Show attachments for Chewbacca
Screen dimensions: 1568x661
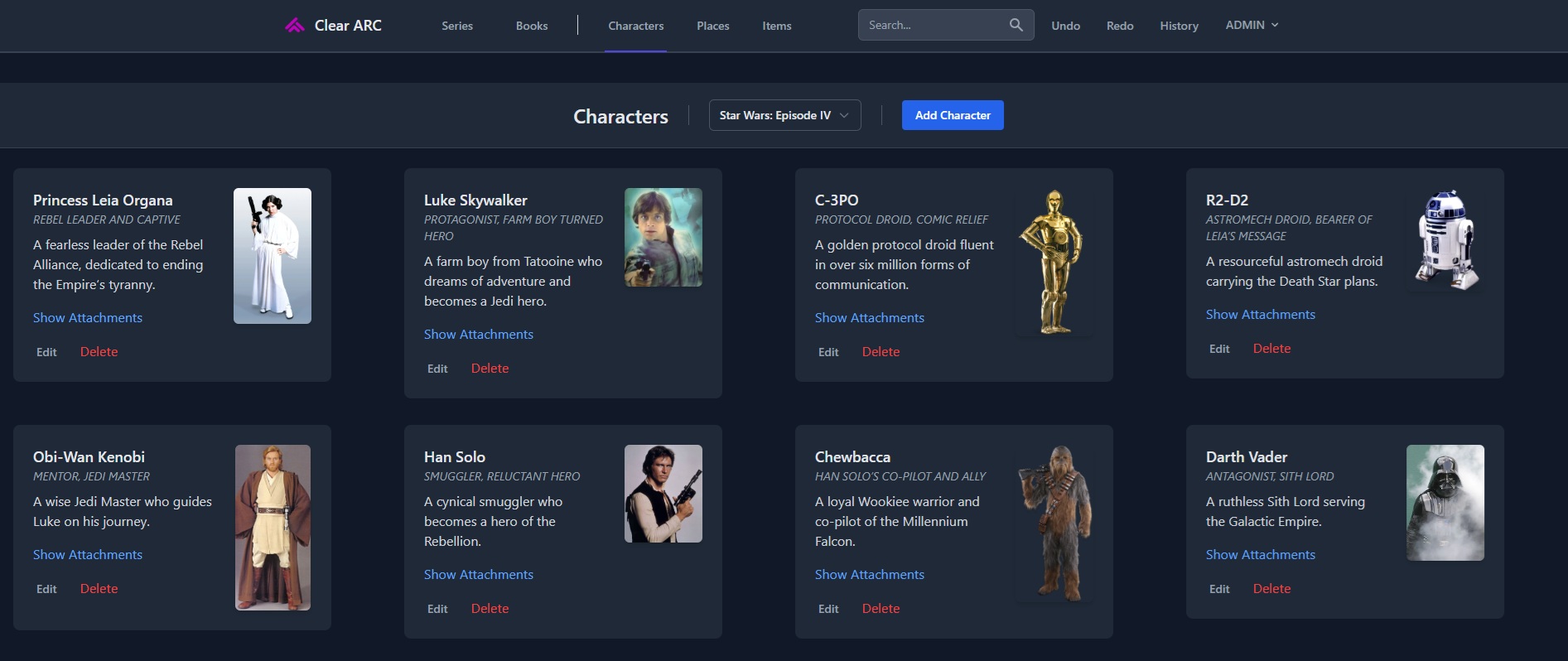coord(870,574)
